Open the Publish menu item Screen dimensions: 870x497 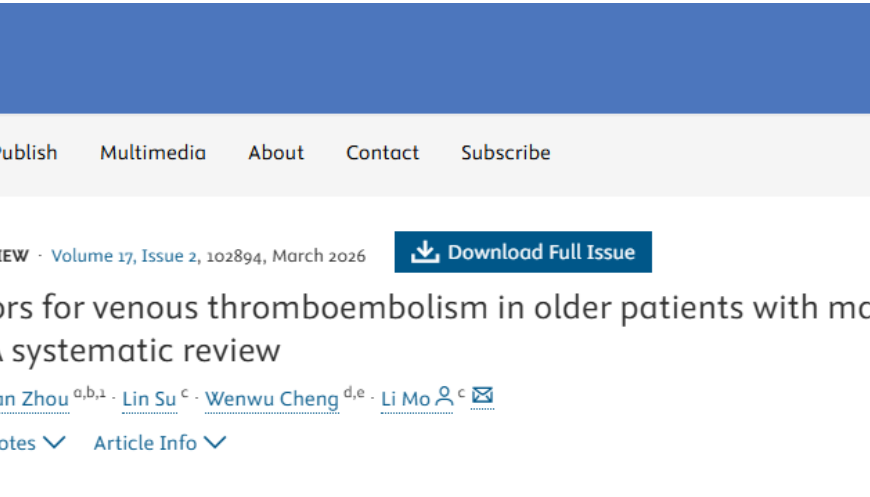[x=28, y=153]
